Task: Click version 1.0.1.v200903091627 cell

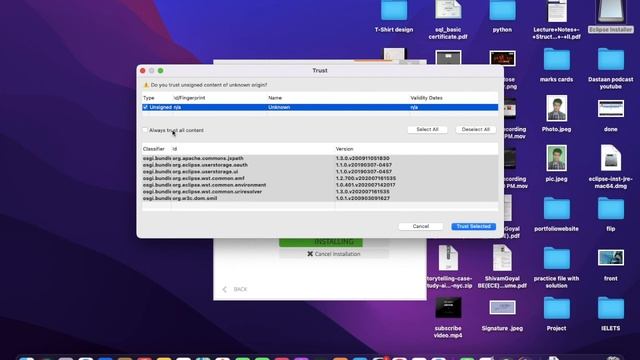Action: coord(362,198)
